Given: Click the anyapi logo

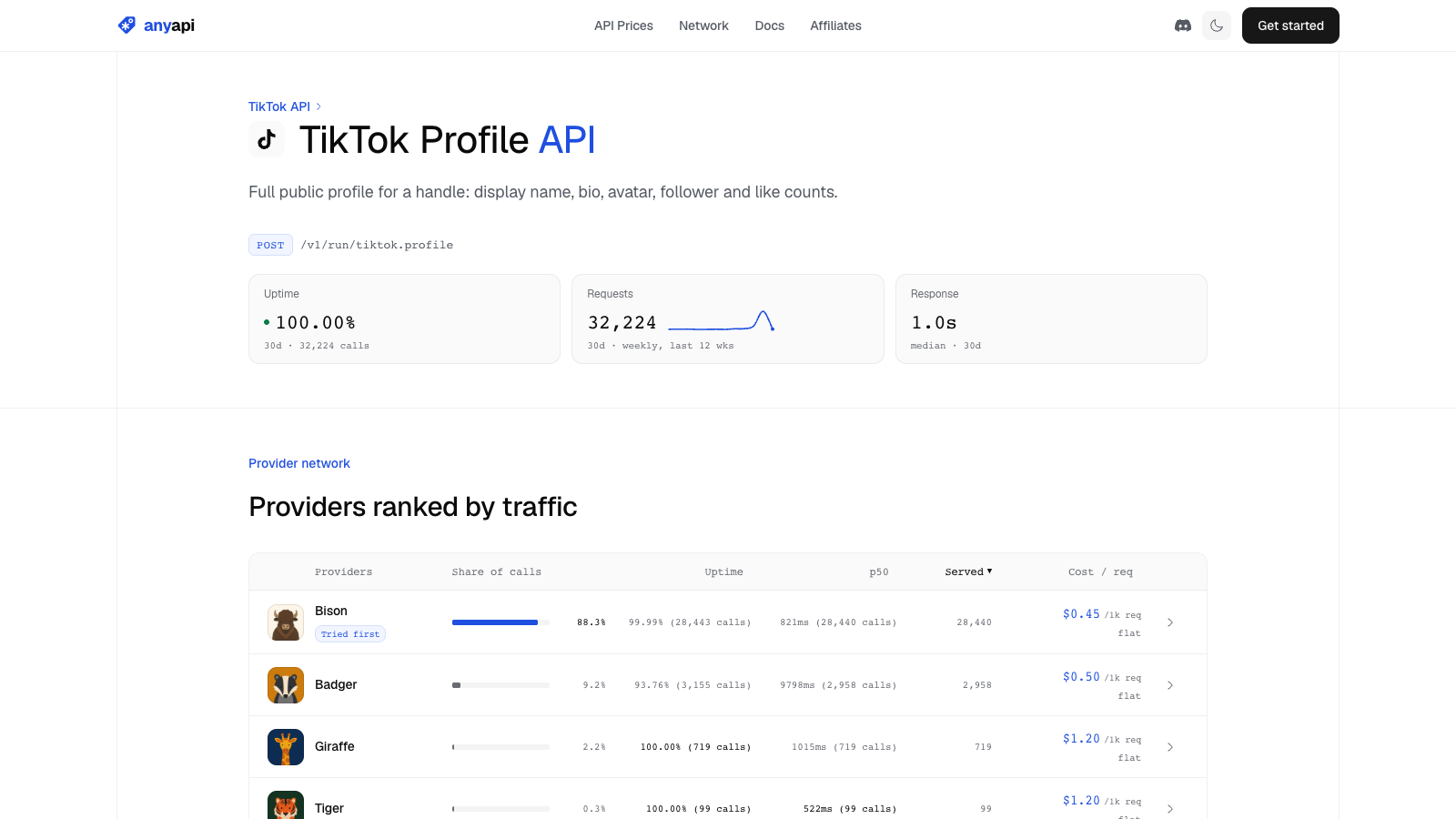Looking at the screenshot, I should point(156,25).
